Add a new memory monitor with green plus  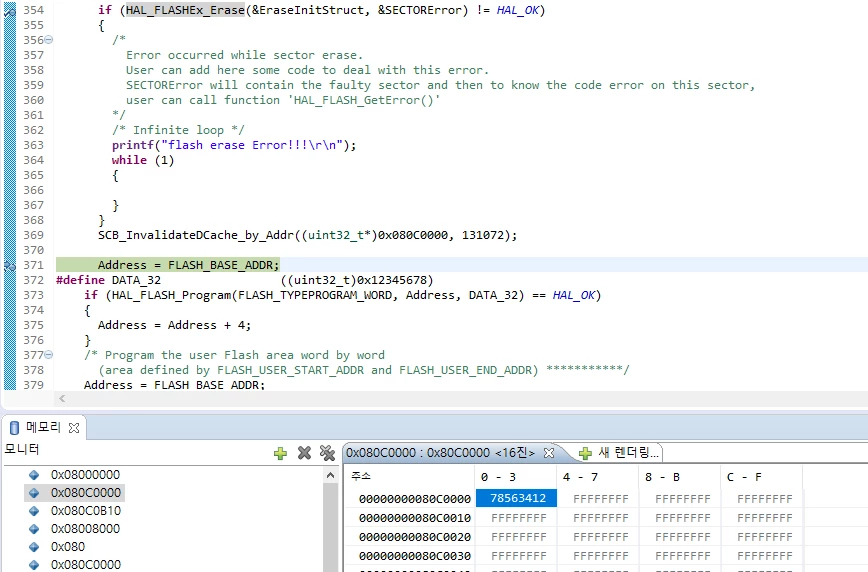click(x=280, y=454)
